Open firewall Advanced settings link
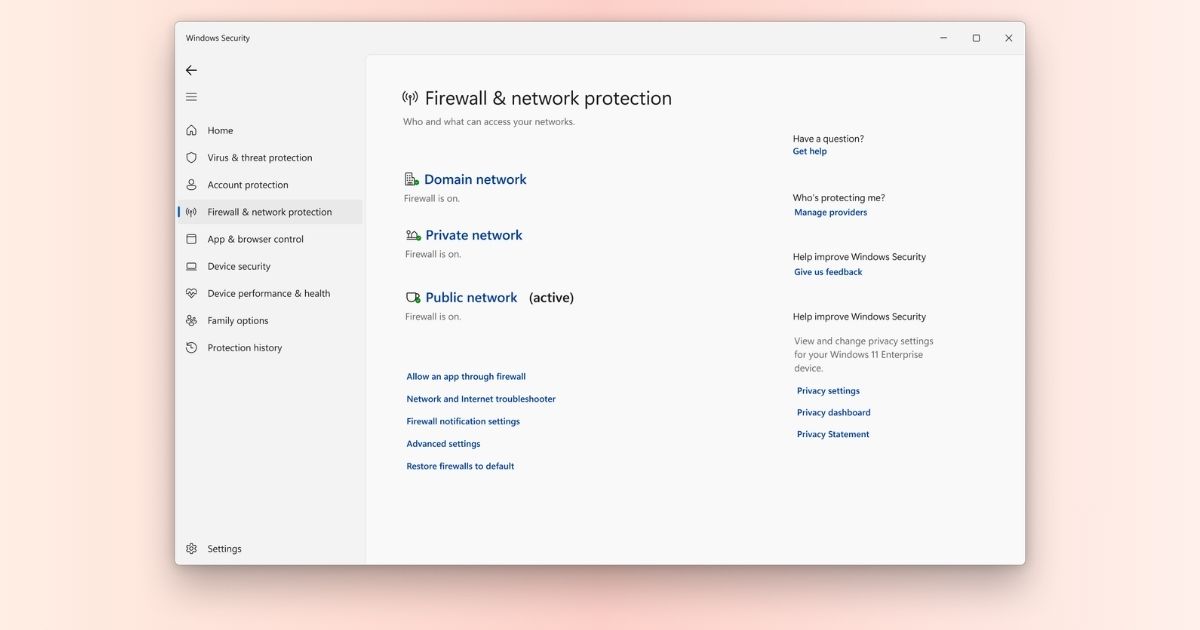This screenshot has width=1200, height=630. coord(443,443)
